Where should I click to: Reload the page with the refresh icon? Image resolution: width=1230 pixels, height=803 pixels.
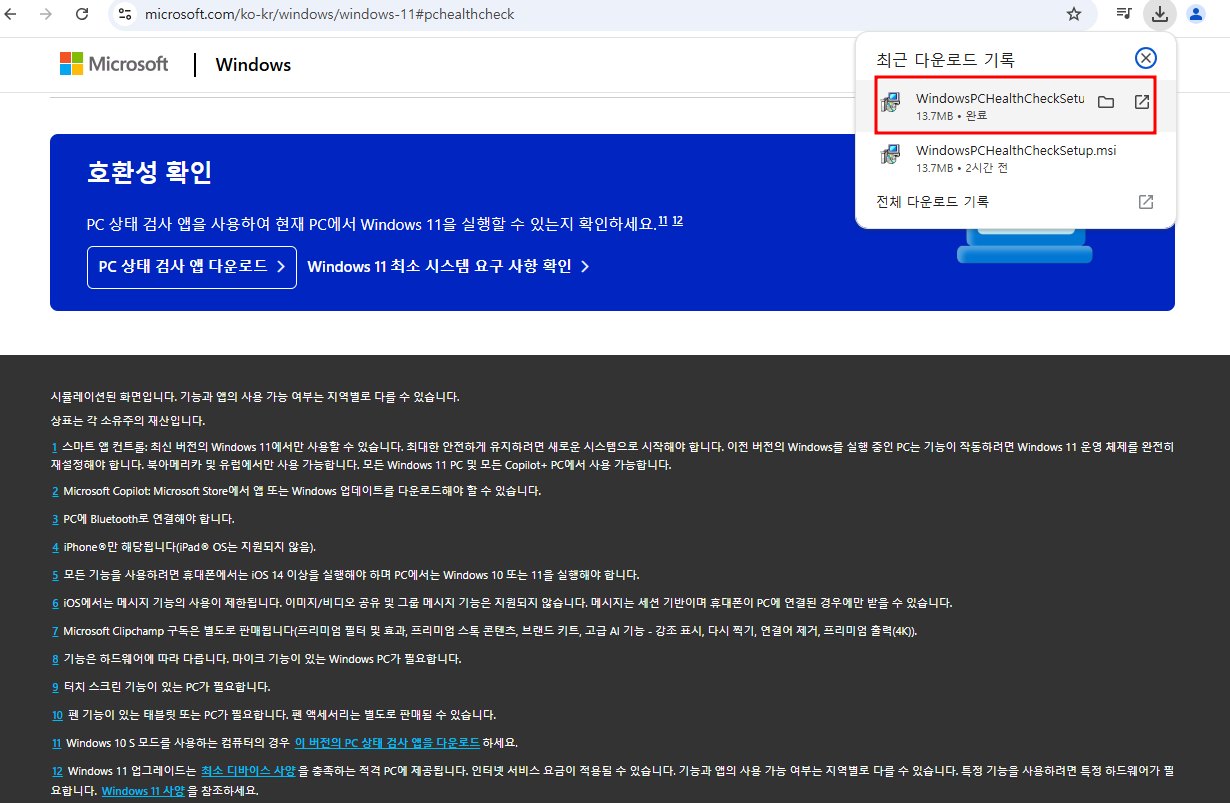tap(82, 14)
